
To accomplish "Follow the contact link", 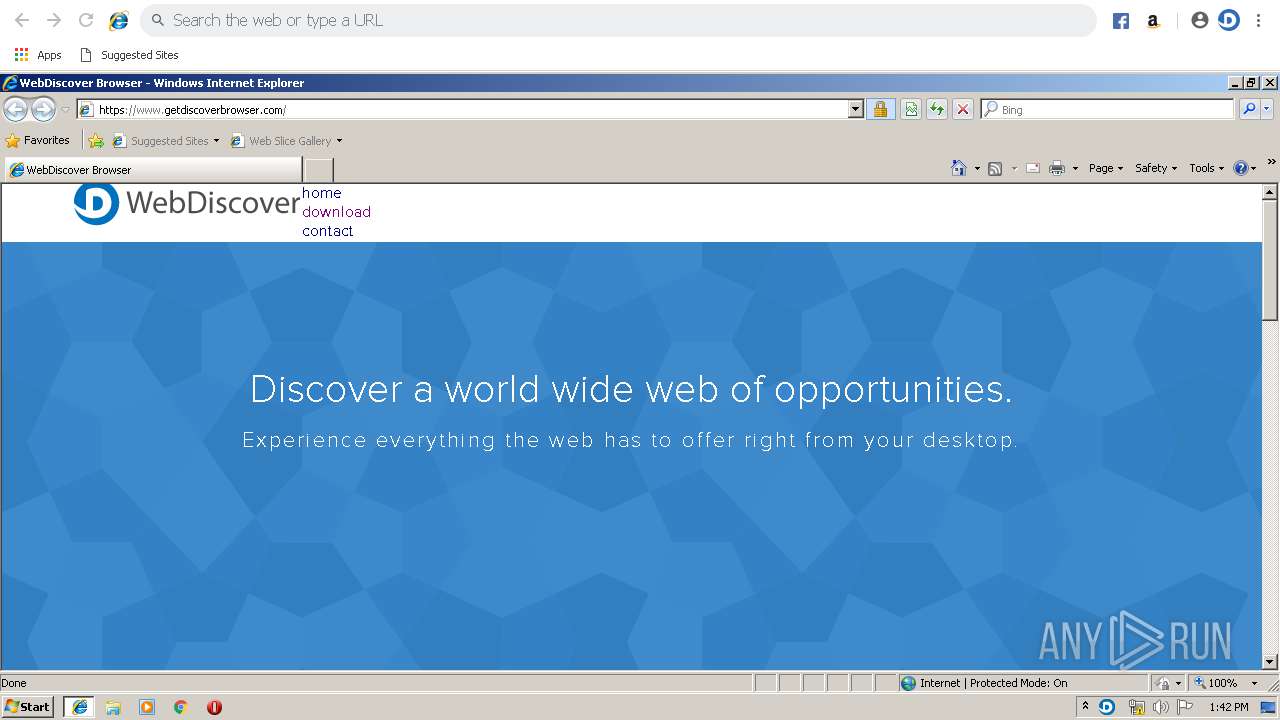I will [328, 231].
